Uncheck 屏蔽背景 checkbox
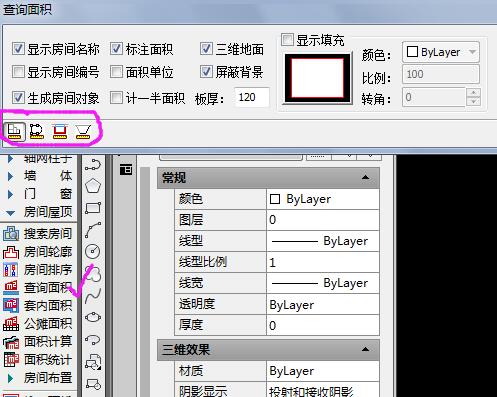The height and width of the screenshot is (397, 497). pos(206,71)
